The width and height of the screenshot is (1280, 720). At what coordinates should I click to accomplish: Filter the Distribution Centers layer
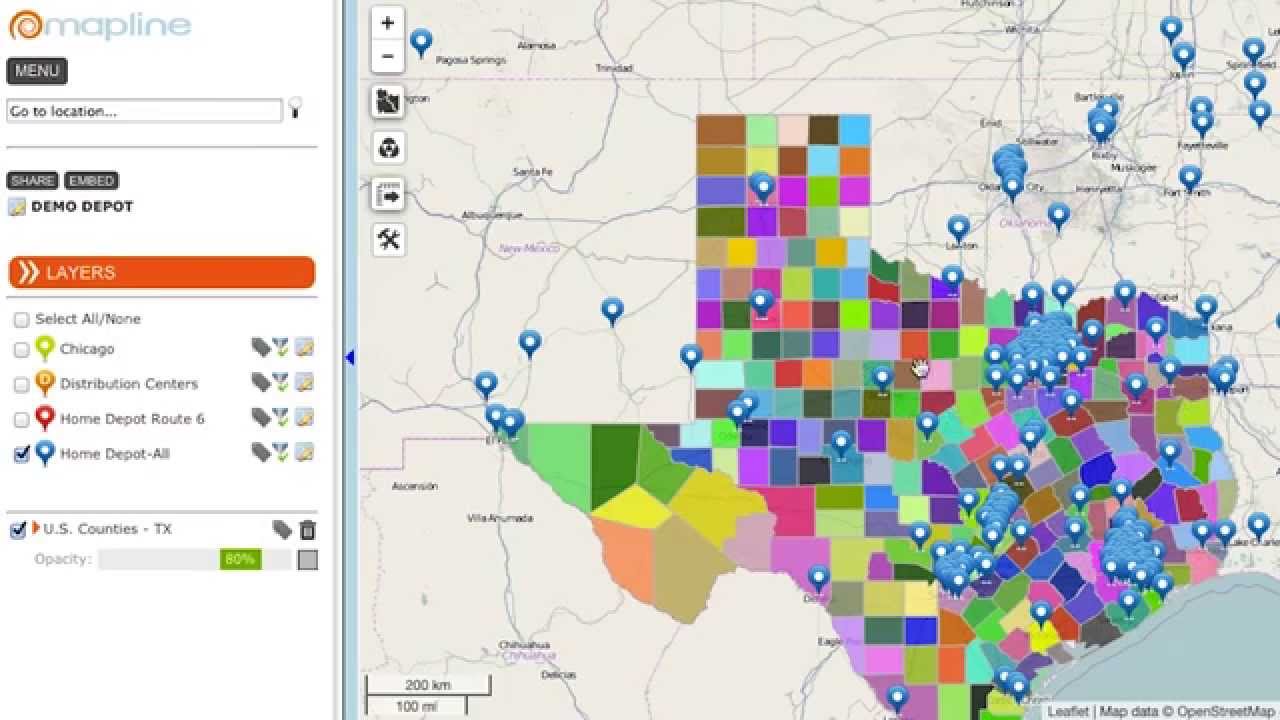coord(281,382)
